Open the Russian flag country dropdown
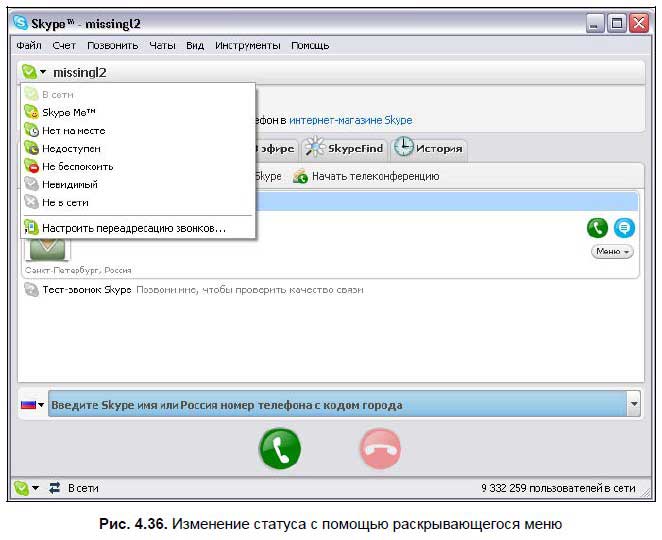662x540 pixels. coord(33,405)
